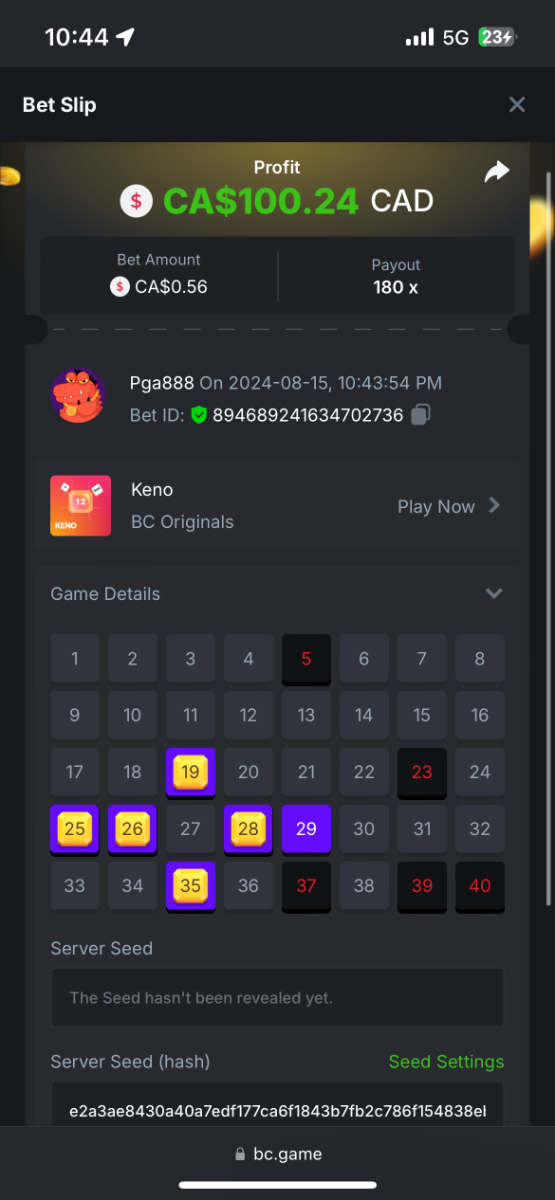555x1200 pixels.
Task: Tap the coin icon next to Bet Amount
Action: pyautogui.click(x=120, y=287)
